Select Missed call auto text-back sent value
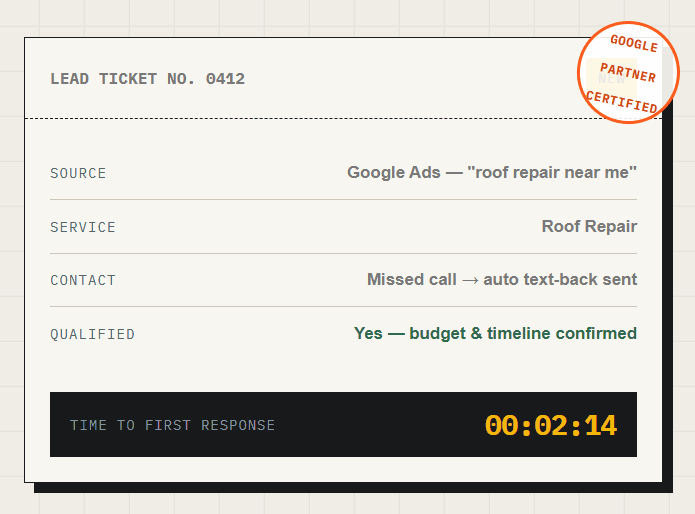This screenshot has height=514, width=695. tap(502, 280)
